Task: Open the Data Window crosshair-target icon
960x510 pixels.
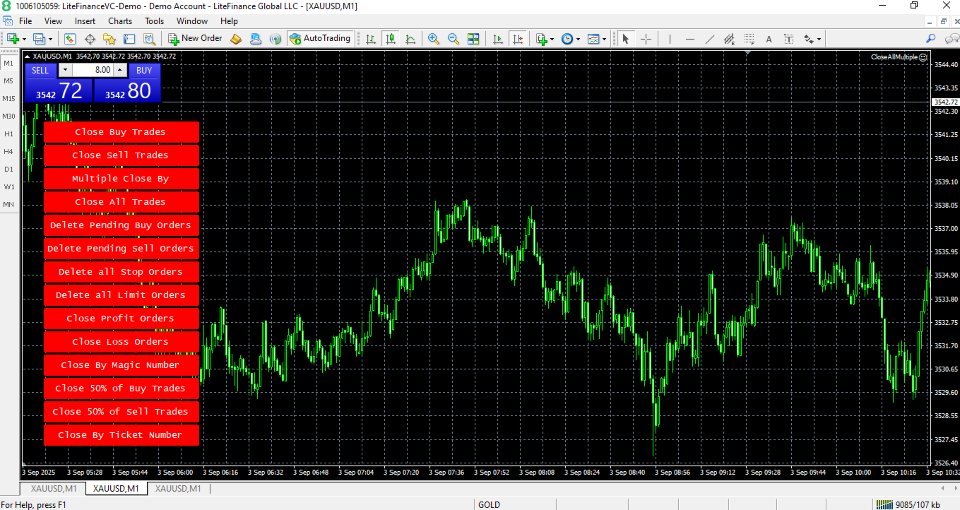Action: pos(90,39)
